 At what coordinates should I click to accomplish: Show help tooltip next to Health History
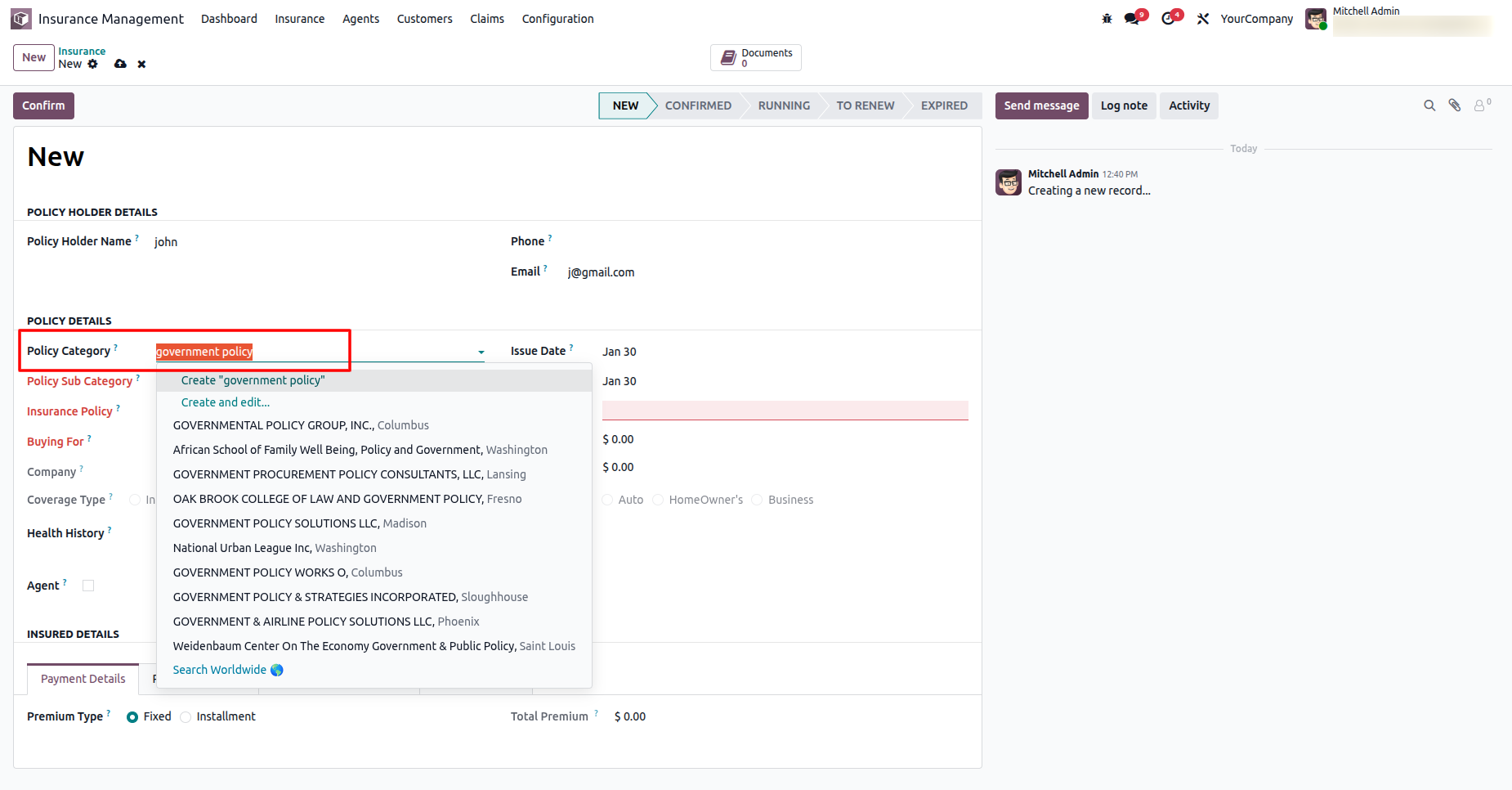click(110, 530)
